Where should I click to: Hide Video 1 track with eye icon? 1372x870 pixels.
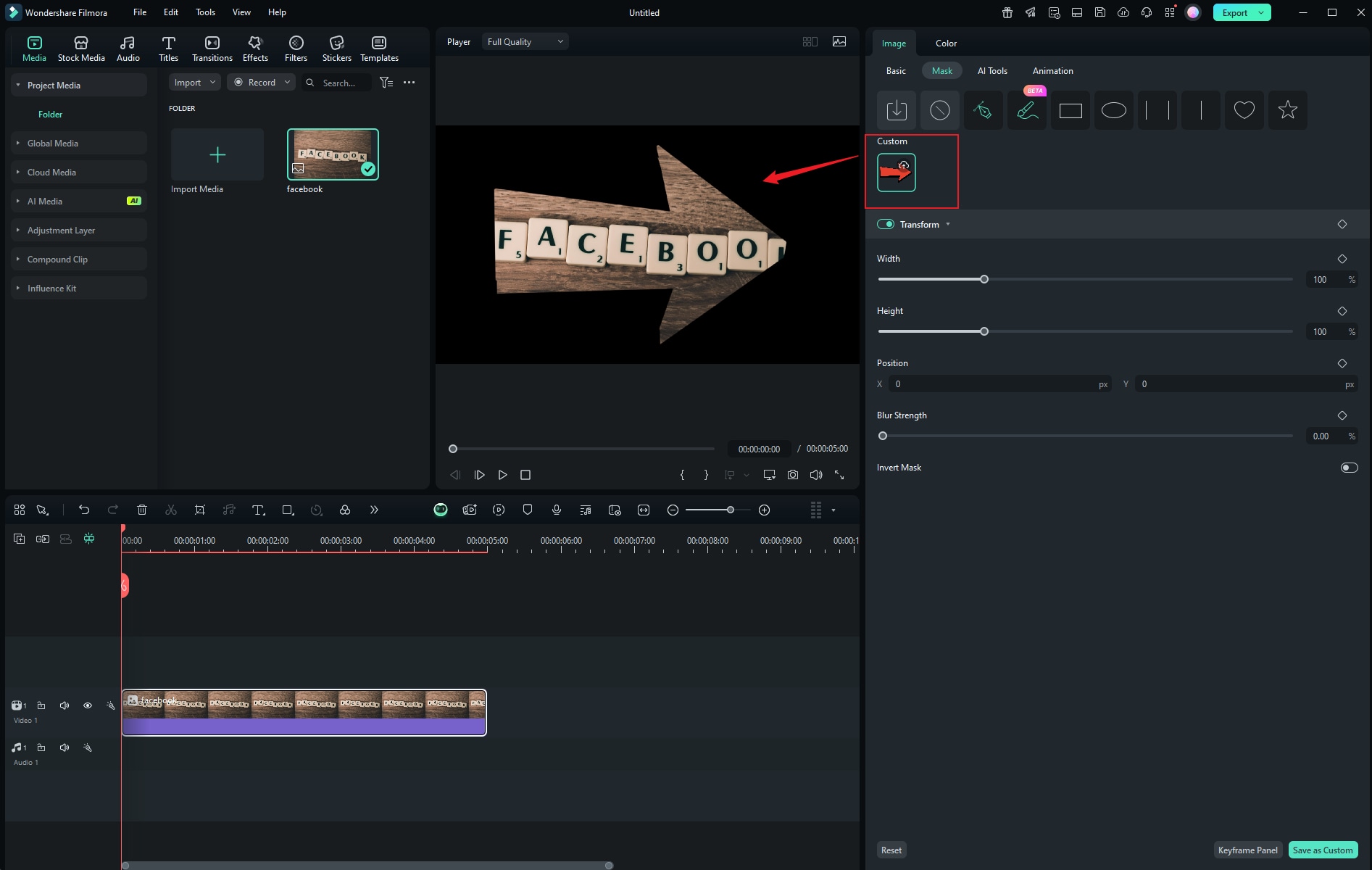[x=88, y=705]
